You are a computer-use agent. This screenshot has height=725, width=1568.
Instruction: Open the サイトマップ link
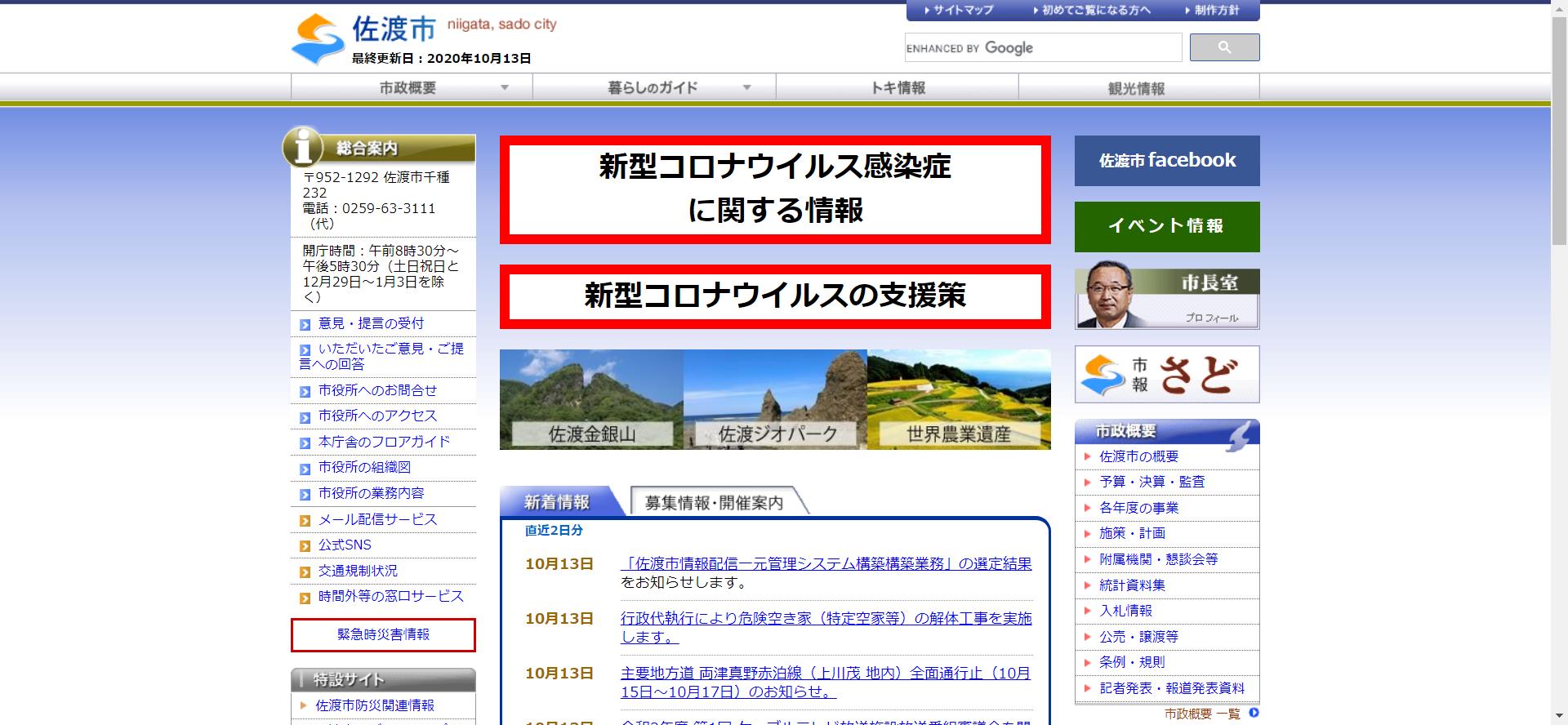tap(959, 11)
